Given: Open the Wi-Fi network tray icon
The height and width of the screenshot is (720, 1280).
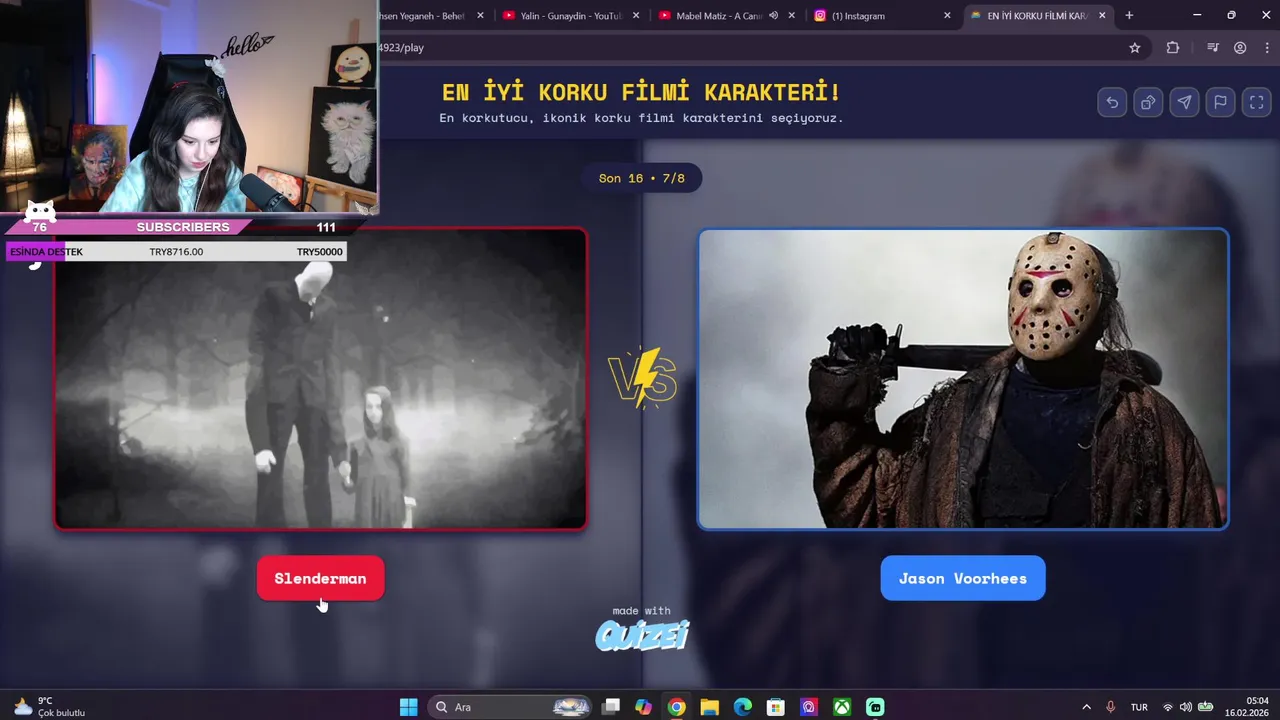Looking at the screenshot, I should (1167, 707).
